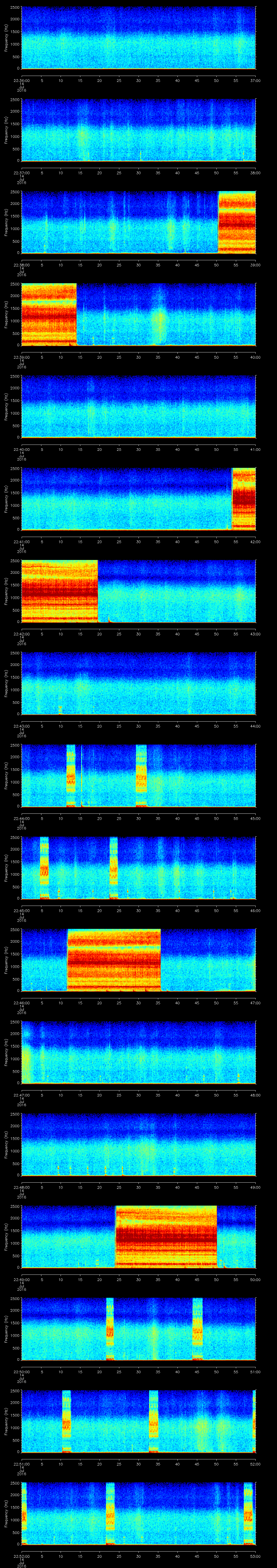Click the short burst near 12 seconds in 22:44 panel
The height and width of the screenshot is (1568, 277).
71,775
